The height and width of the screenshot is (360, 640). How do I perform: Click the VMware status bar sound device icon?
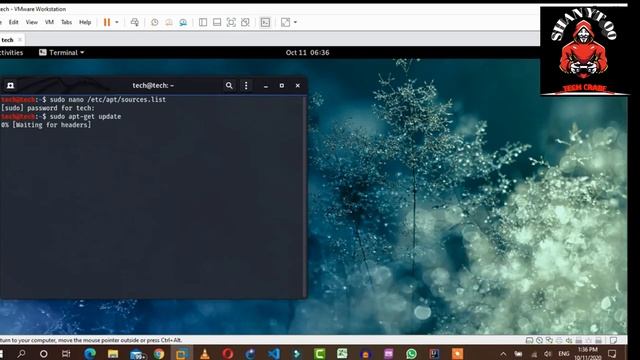tap(569, 340)
